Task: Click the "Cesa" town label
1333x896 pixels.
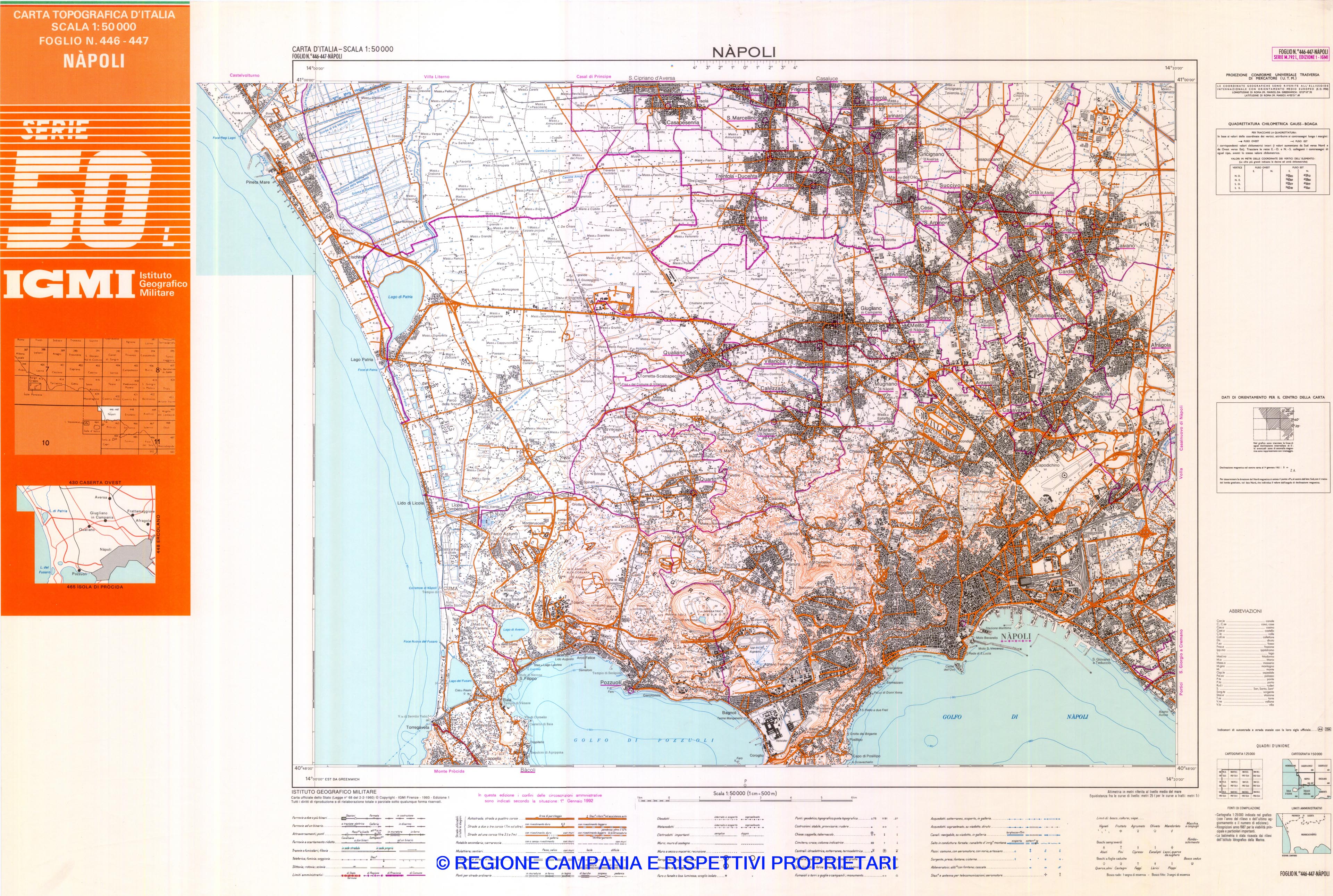Action: 926,208
